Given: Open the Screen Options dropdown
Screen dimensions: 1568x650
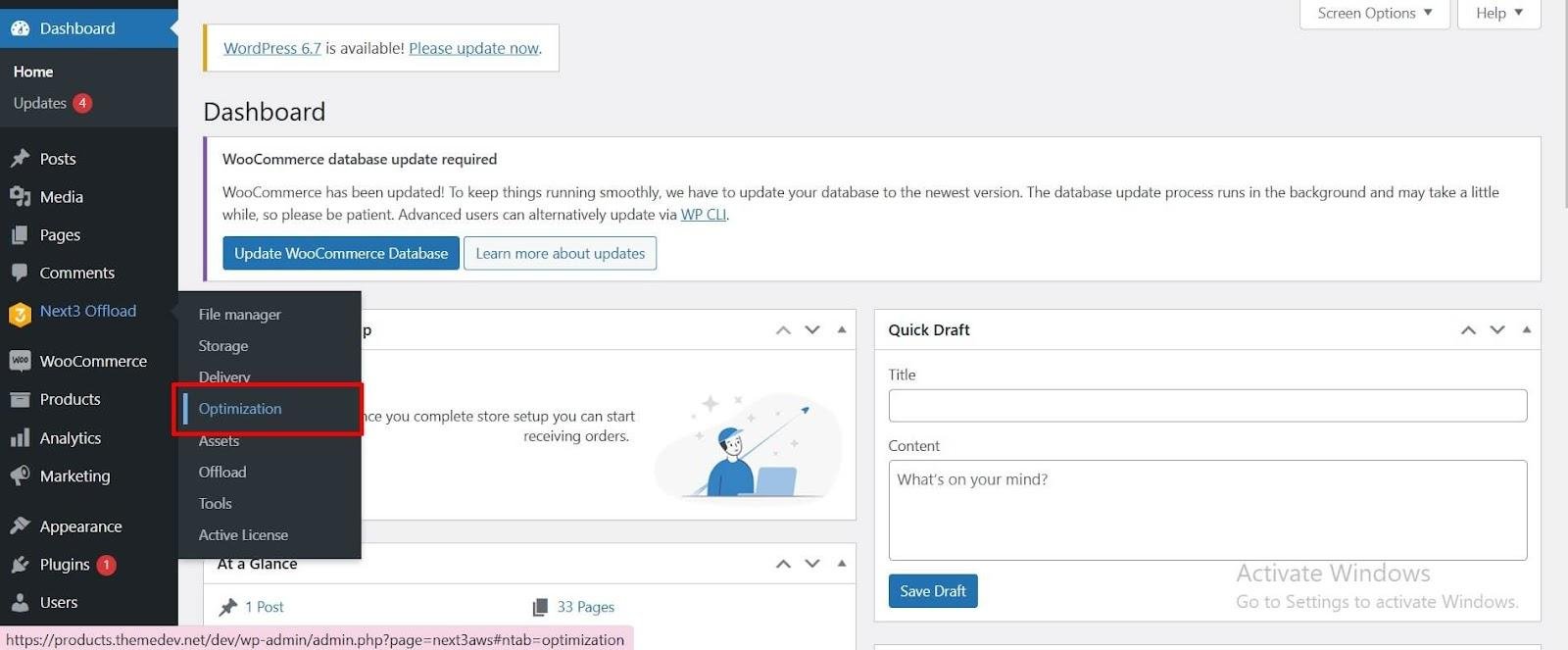Looking at the screenshot, I should [x=1374, y=14].
